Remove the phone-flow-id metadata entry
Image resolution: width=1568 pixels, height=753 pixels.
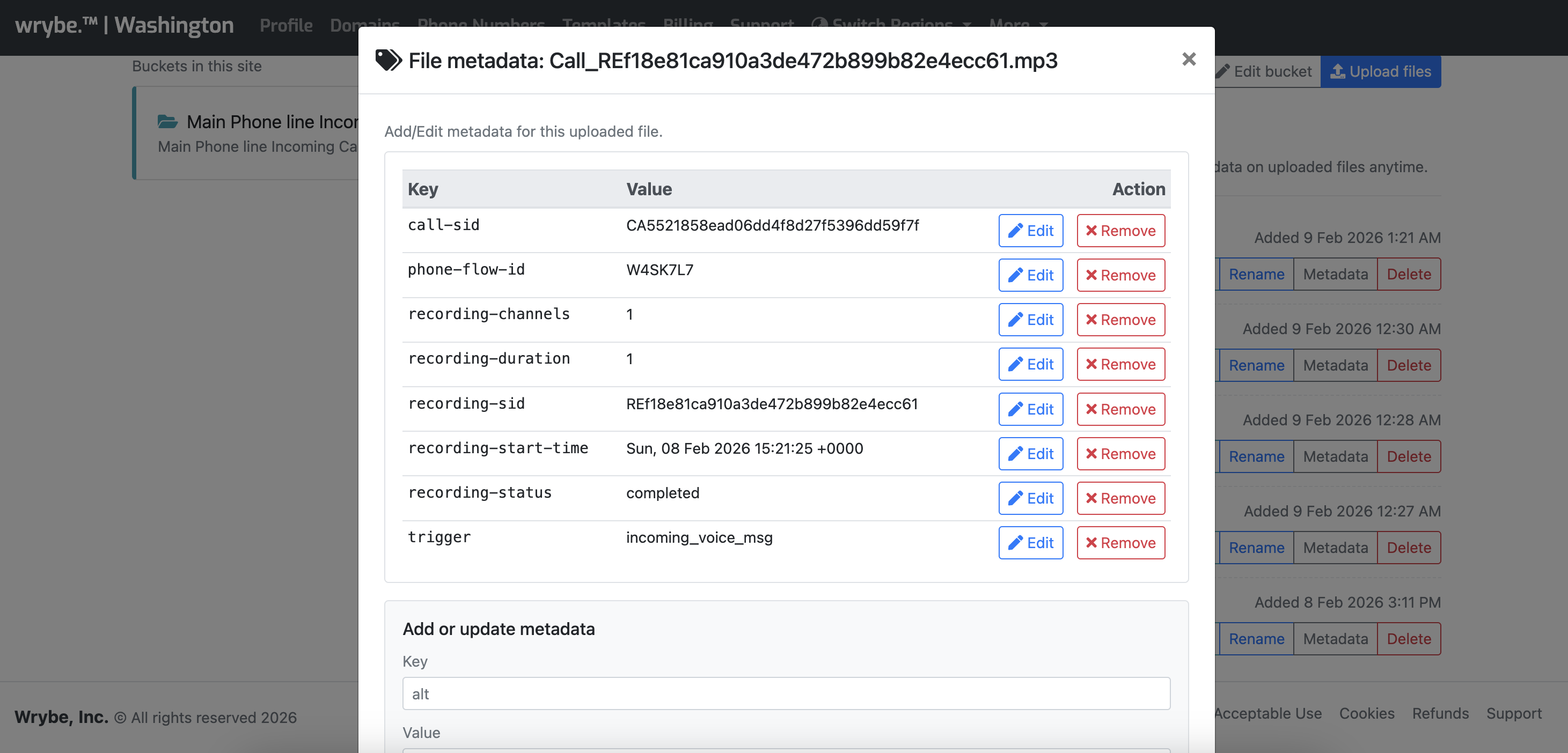(x=1120, y=275)
